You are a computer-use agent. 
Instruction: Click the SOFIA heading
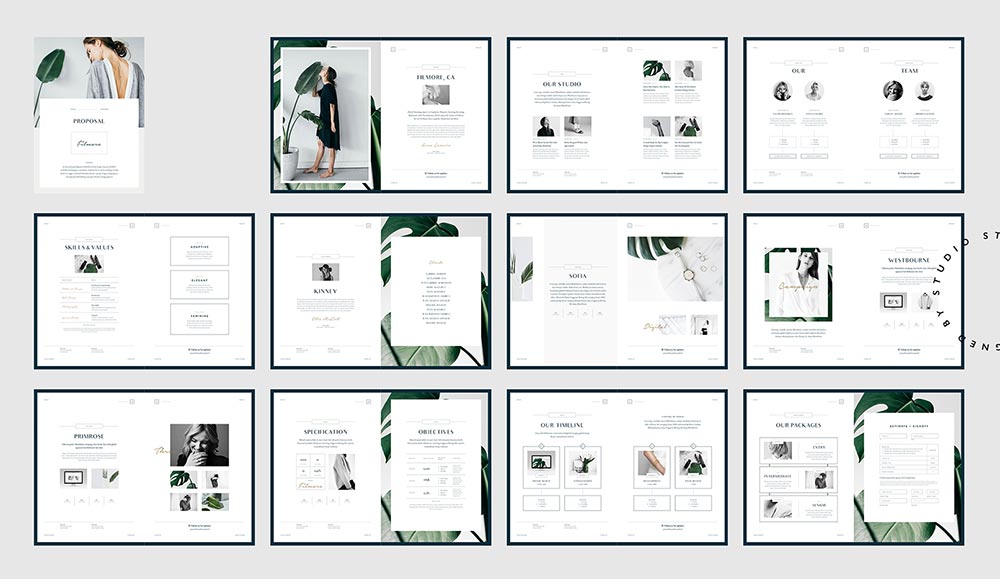tap(578, 276)
